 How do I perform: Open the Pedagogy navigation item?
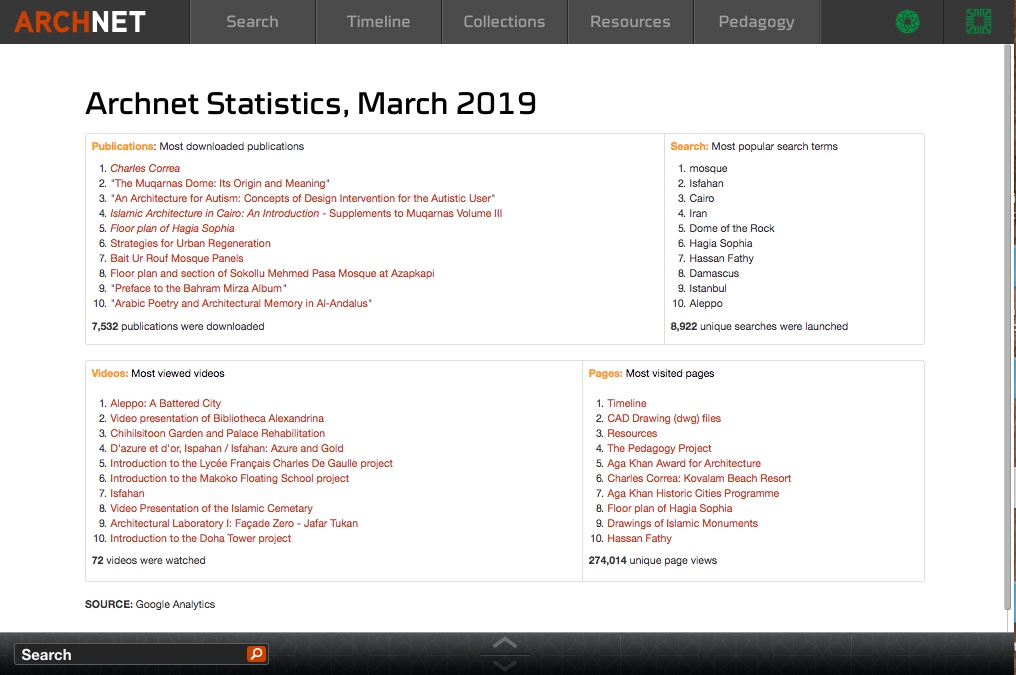(756, 20)
